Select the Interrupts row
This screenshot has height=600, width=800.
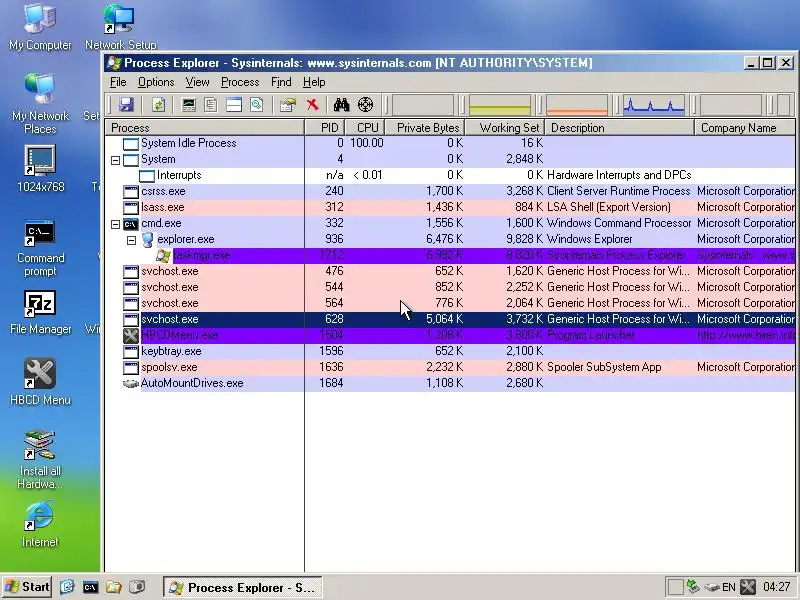(449, 175)
